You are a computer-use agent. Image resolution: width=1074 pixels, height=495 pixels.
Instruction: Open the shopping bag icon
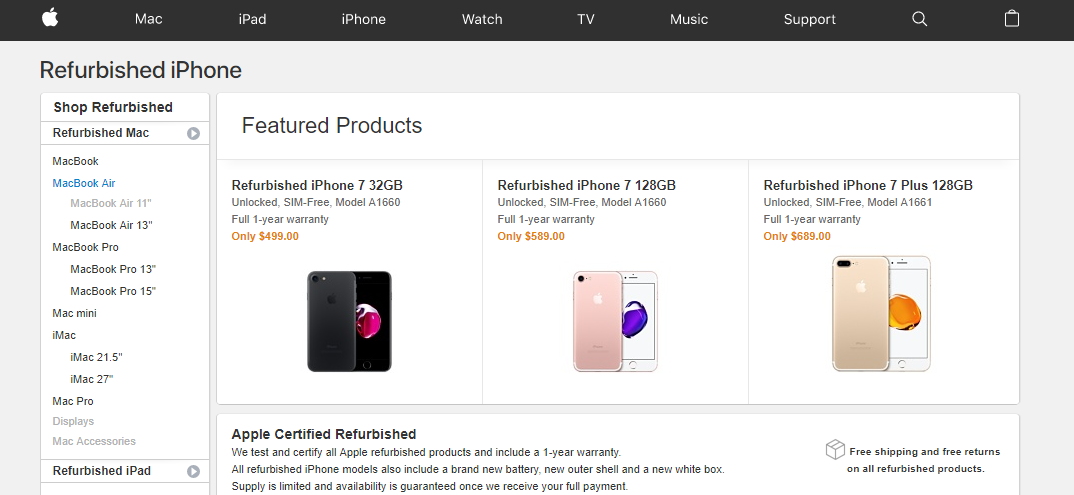[1012, 18]
